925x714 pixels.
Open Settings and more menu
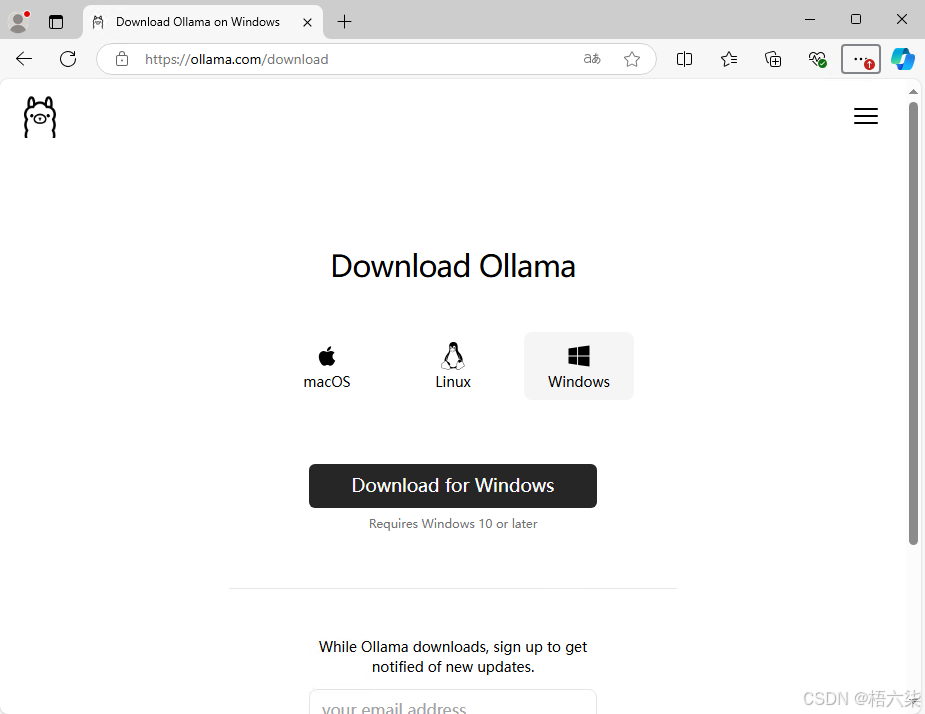coord(861,59)
